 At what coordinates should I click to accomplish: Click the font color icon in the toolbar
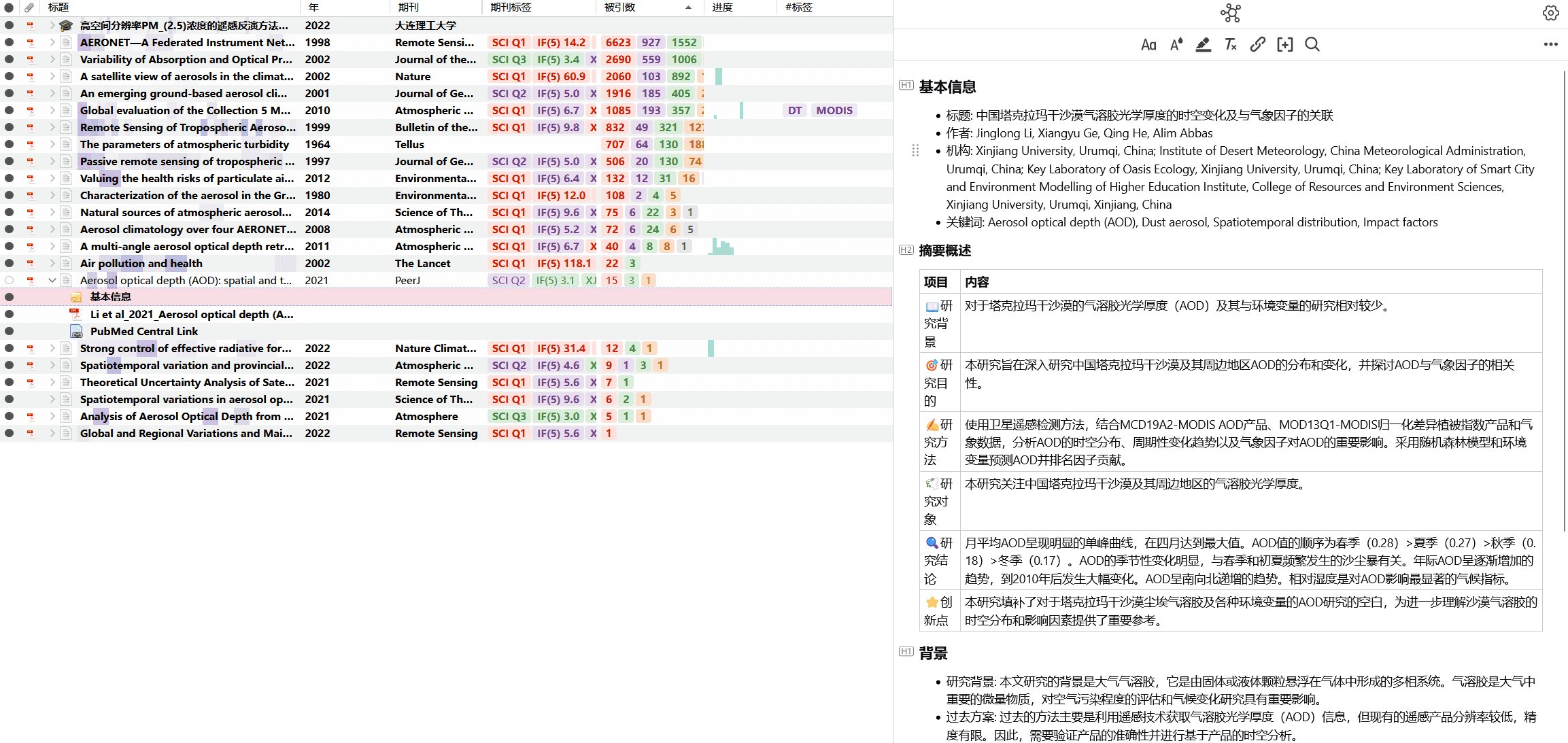pos(1176,44)
